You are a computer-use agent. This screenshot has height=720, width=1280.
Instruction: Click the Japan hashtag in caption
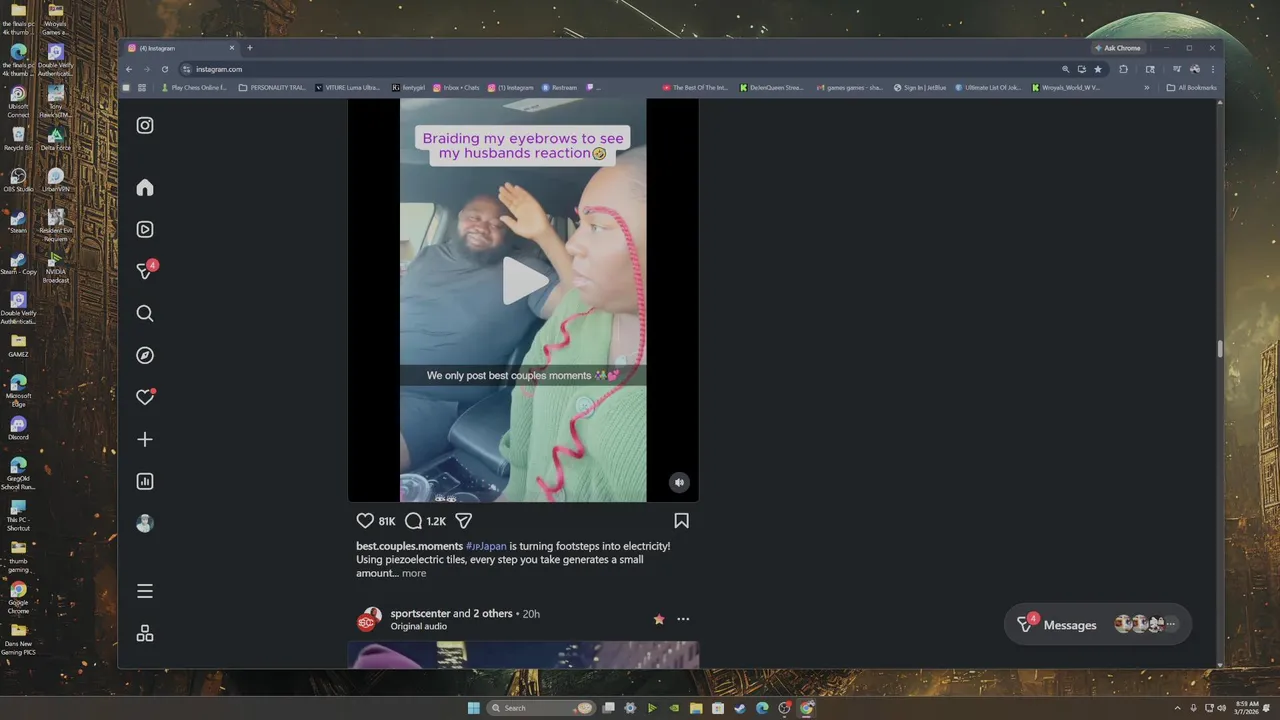click(486, 546)
